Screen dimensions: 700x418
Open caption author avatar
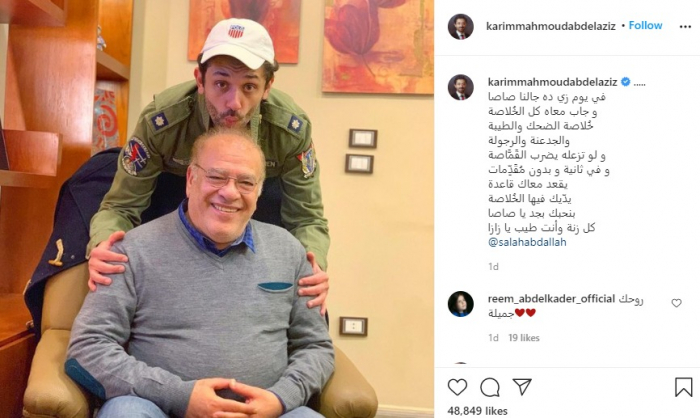coord(461,87)
